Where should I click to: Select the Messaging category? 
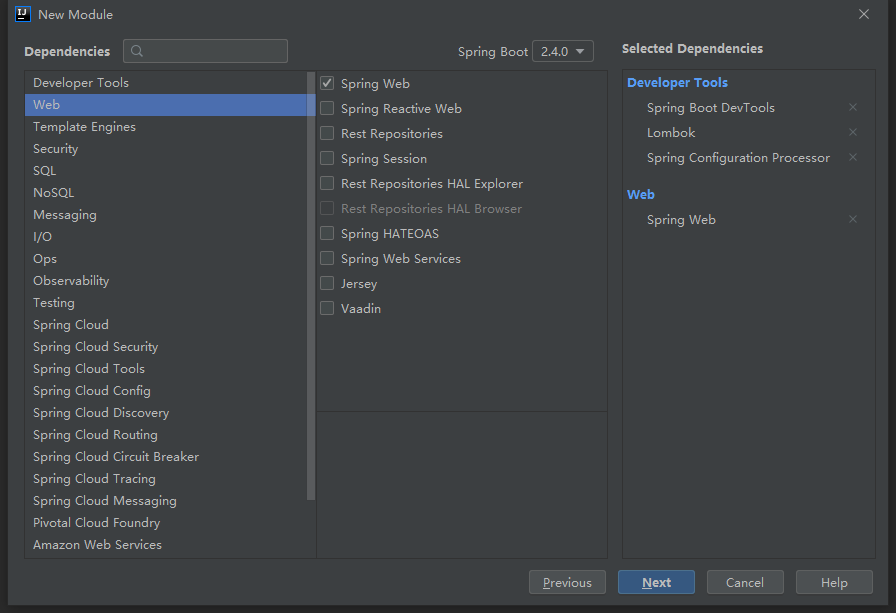[x=64, y=214]
